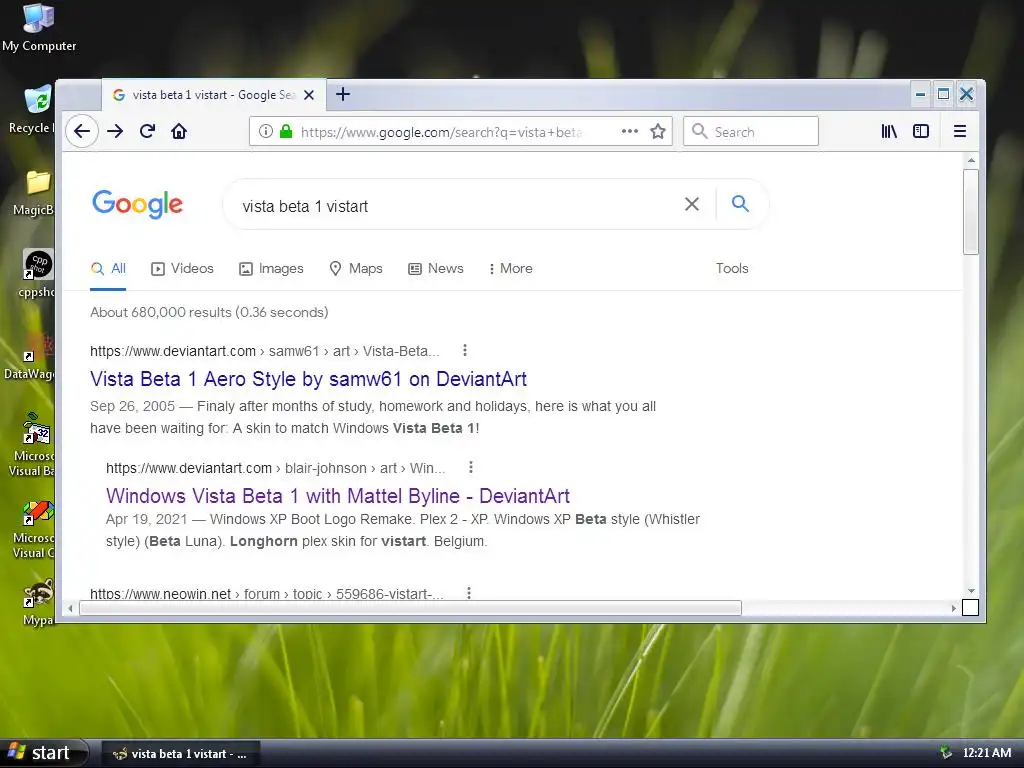
Task: Click the About 680,000 results text
Action: pos(209,312)
